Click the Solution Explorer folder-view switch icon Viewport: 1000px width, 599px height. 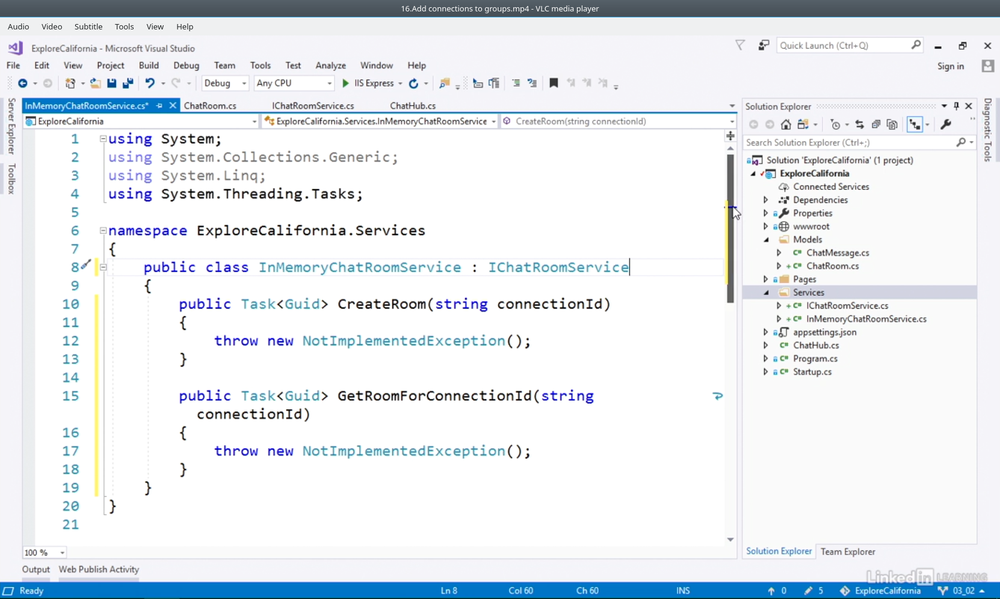pos(803,124)
